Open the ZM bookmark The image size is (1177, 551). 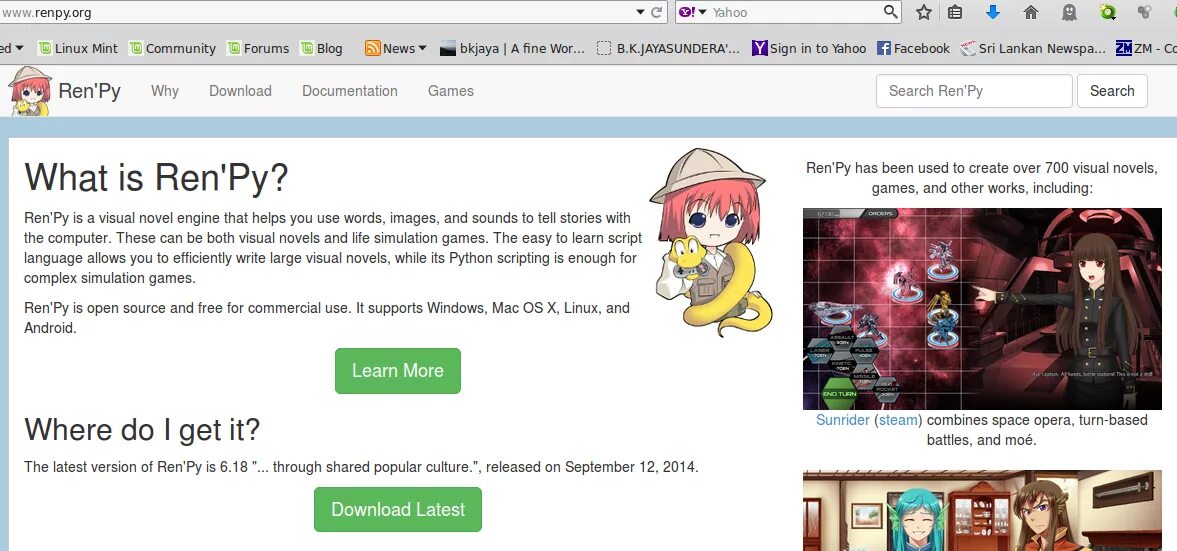pos(1146,48)
